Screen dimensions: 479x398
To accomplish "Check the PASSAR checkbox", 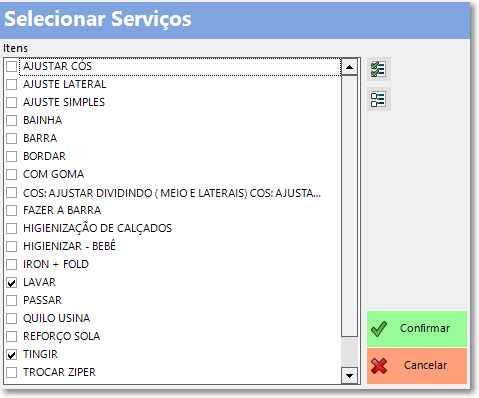I will tap(12, 300).
